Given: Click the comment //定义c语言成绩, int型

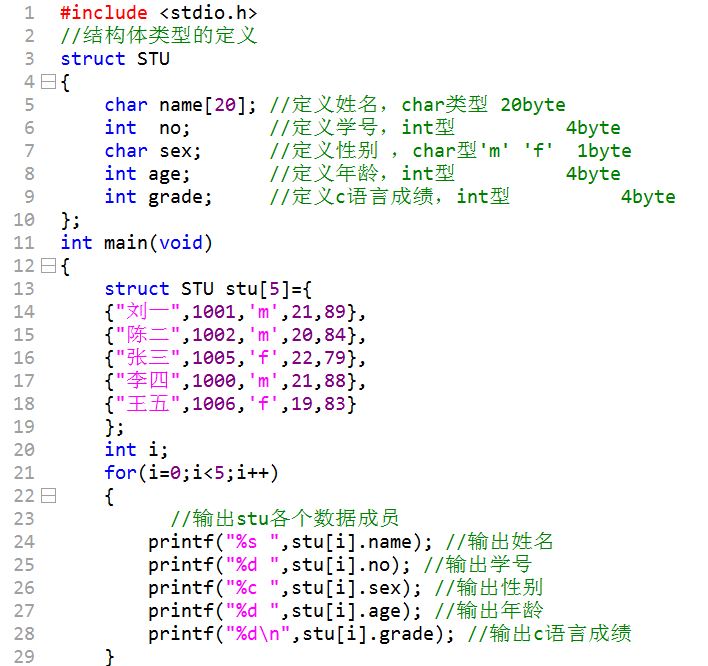Looking at the screenshot, I should pos(390,197).
